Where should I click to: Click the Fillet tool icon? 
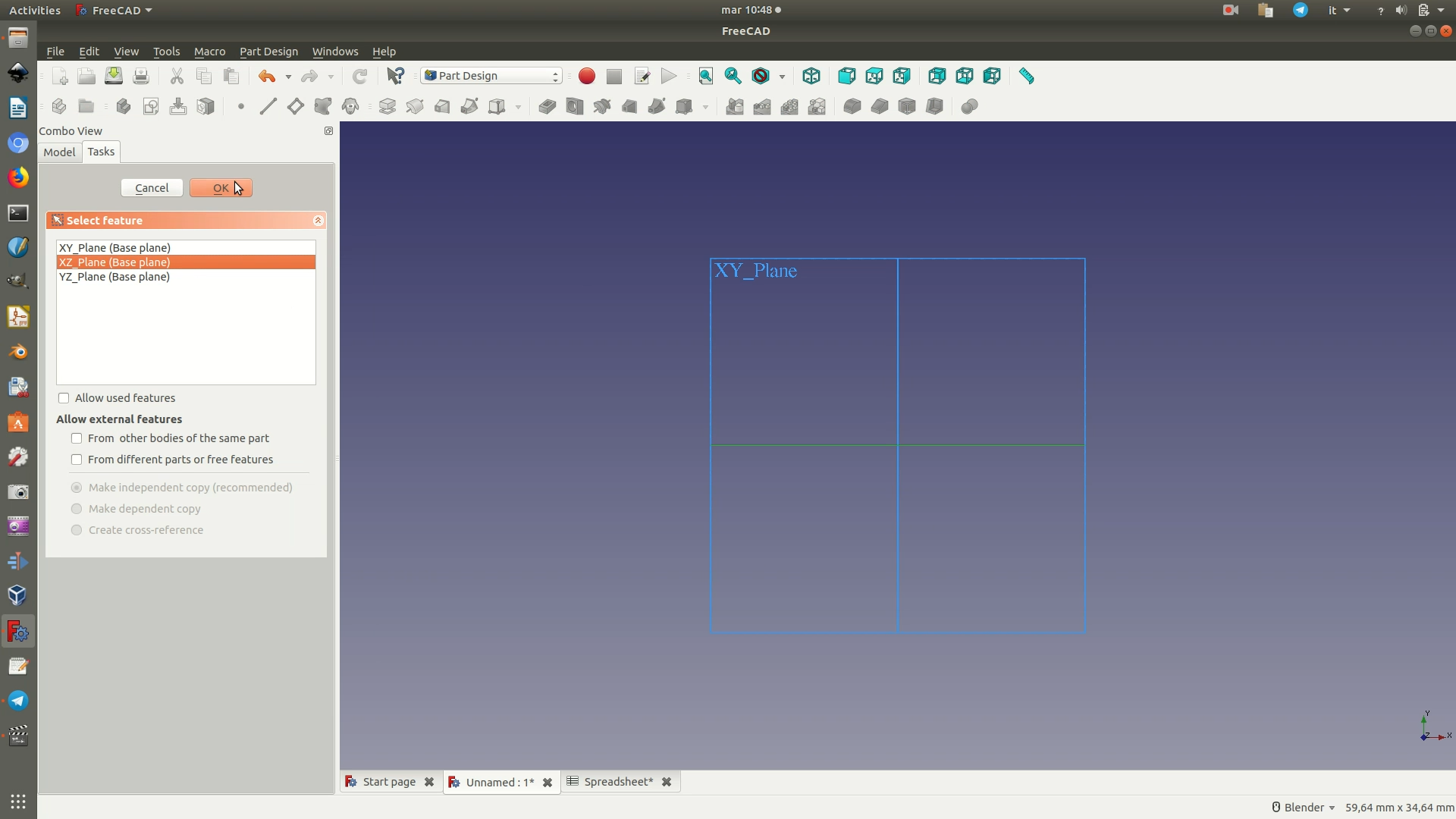click(852, 106)
